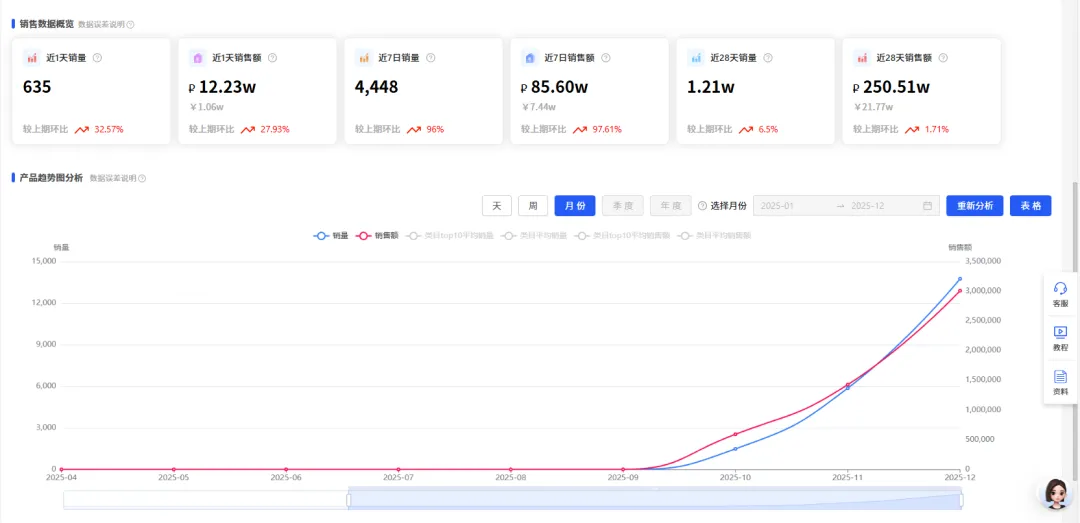Click the 1.71% change percentage

point(937,129)
